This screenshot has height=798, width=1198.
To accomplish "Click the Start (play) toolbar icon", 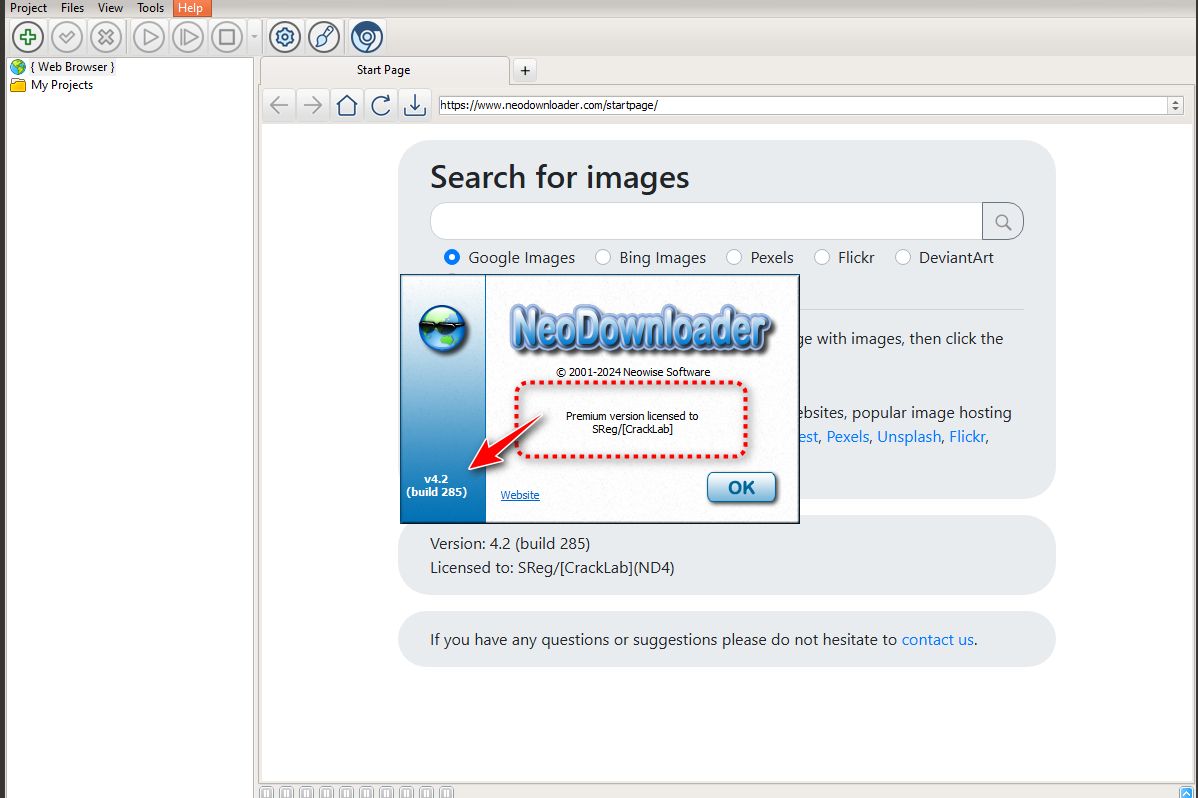I will click(x=149, y=37).
